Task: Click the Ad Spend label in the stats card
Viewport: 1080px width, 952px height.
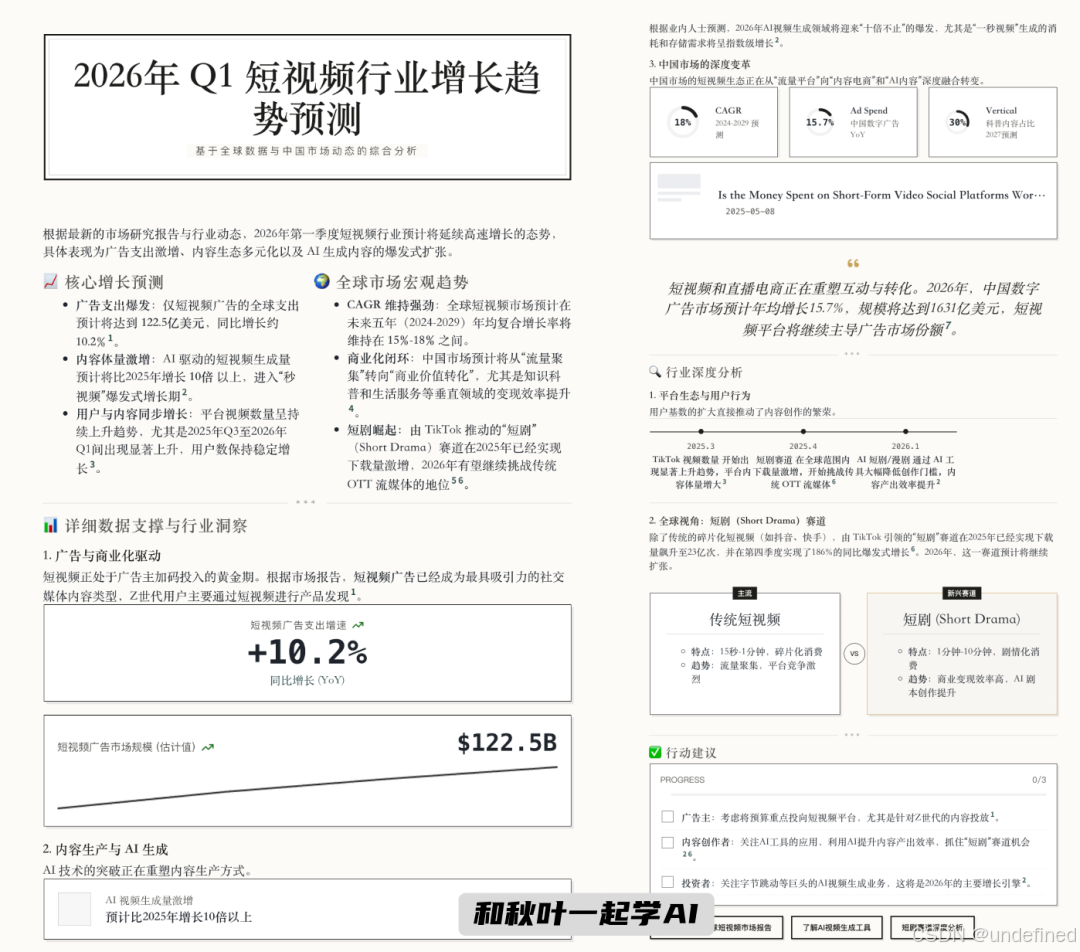Action: 869,110
